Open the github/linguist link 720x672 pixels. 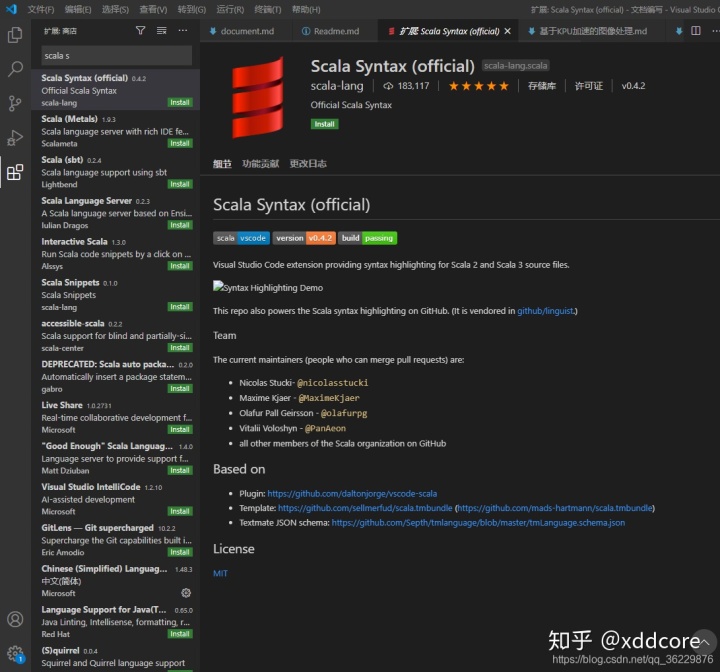pos(546,311)
